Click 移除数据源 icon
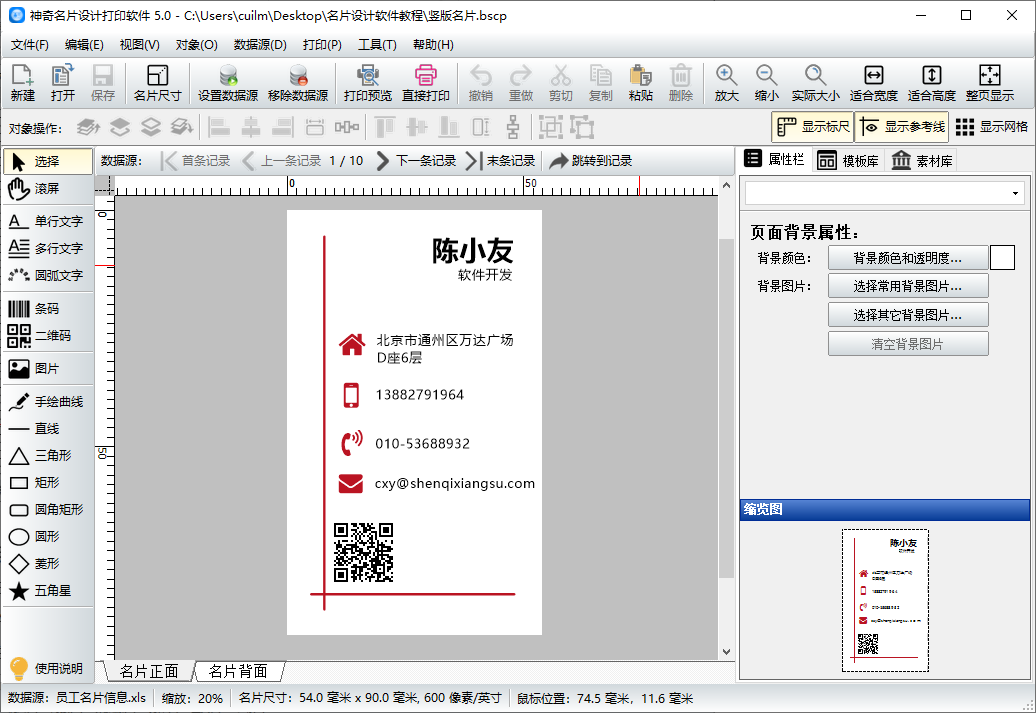Viewport: 1036px width, 713px height. click(298, 83)
